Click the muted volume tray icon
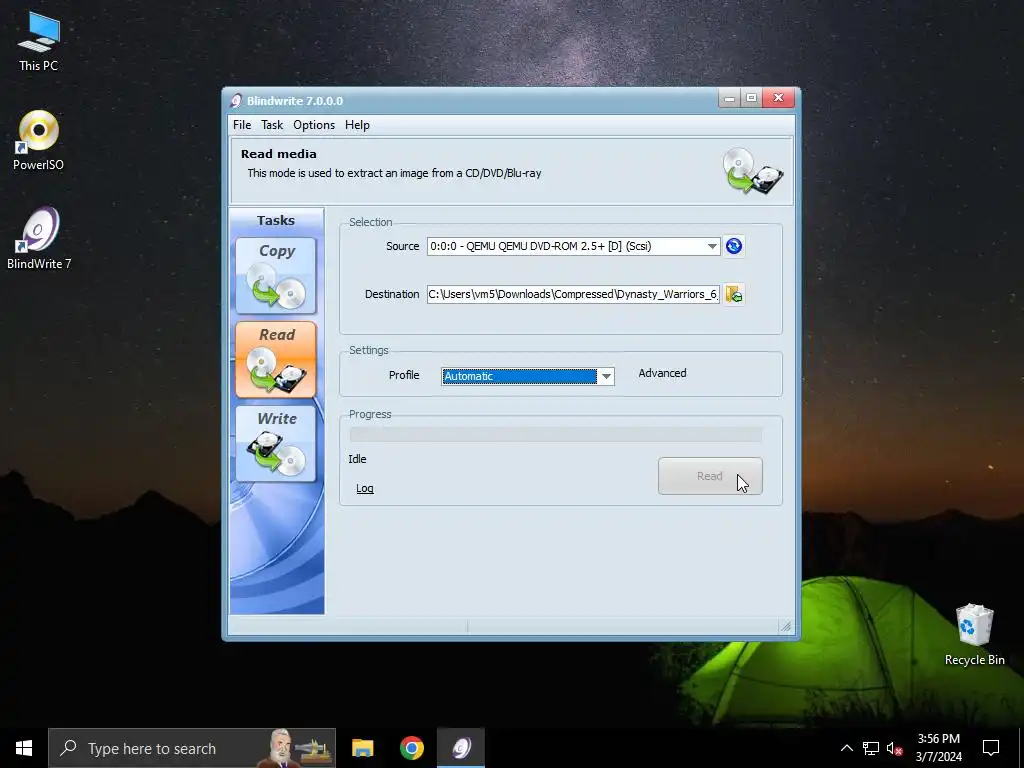Viewport: 1024px width, 768px height. pos(894,748)
